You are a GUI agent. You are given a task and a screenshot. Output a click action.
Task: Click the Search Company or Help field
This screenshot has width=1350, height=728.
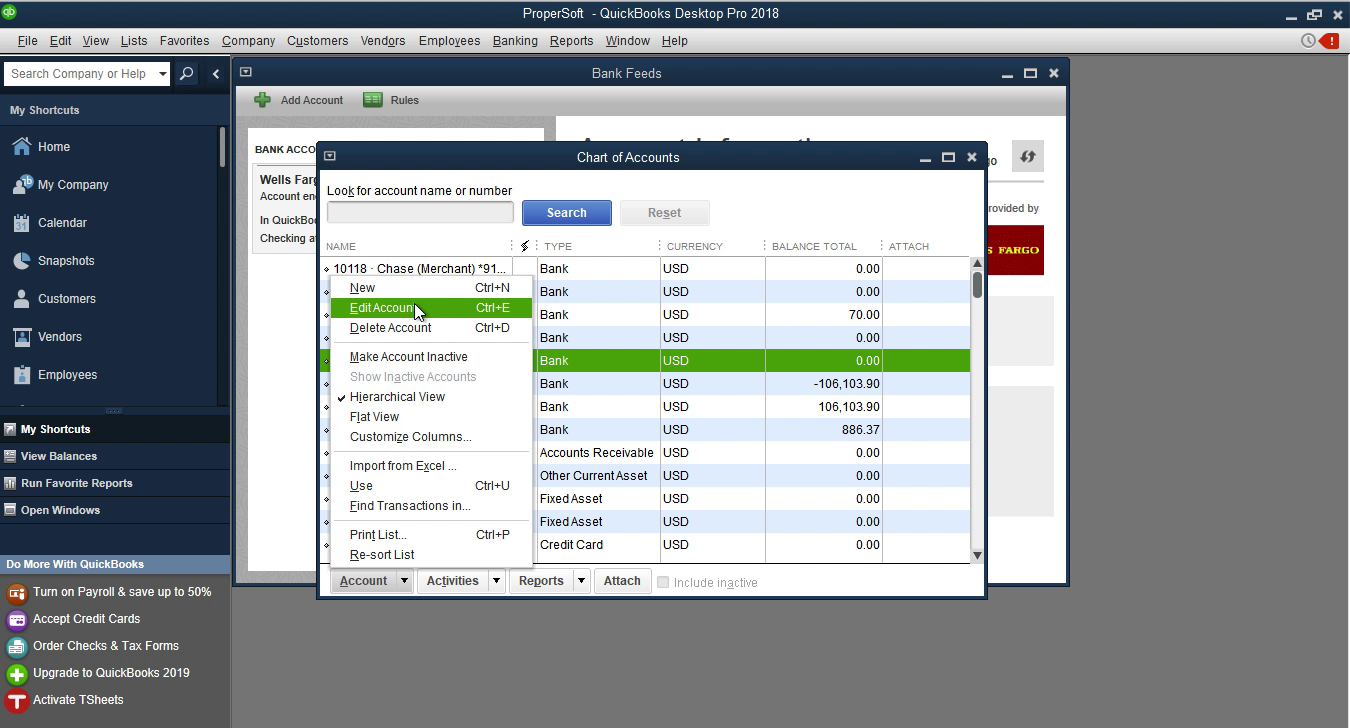(x=80, y=74)
